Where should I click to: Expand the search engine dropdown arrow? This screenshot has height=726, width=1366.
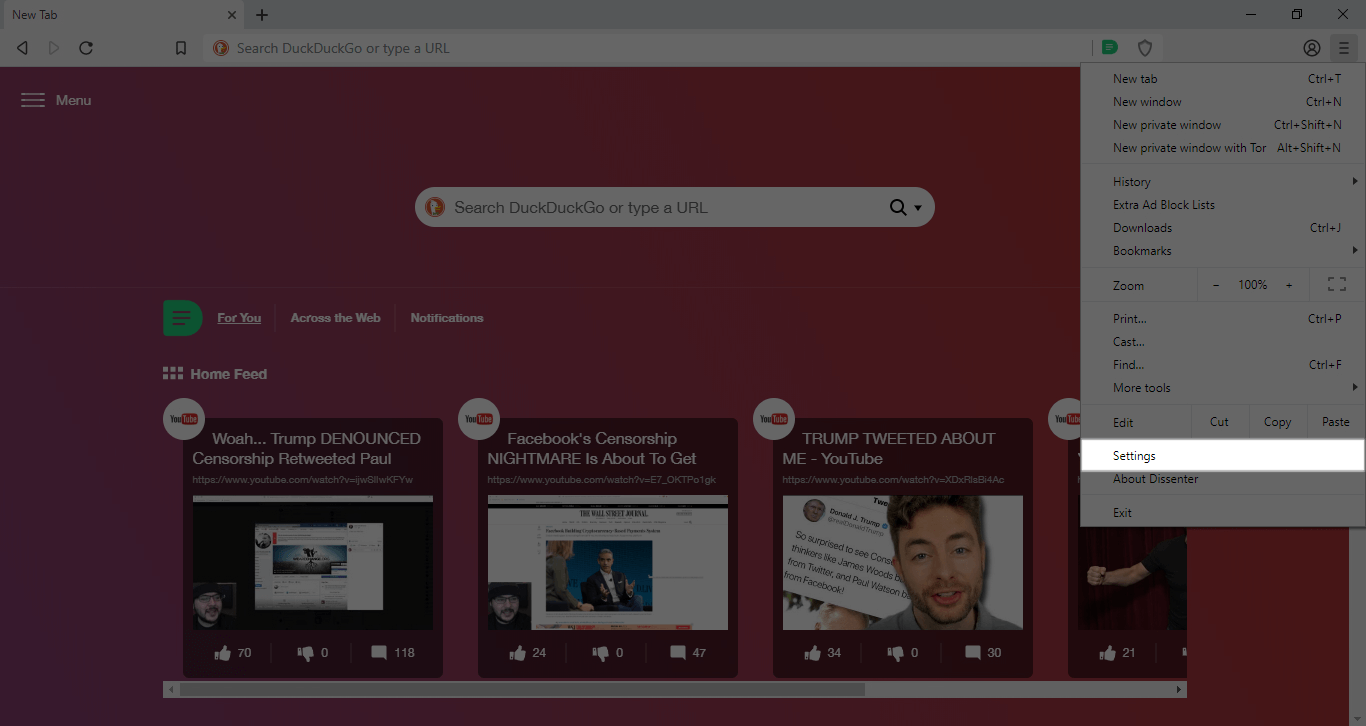(918, 209)
